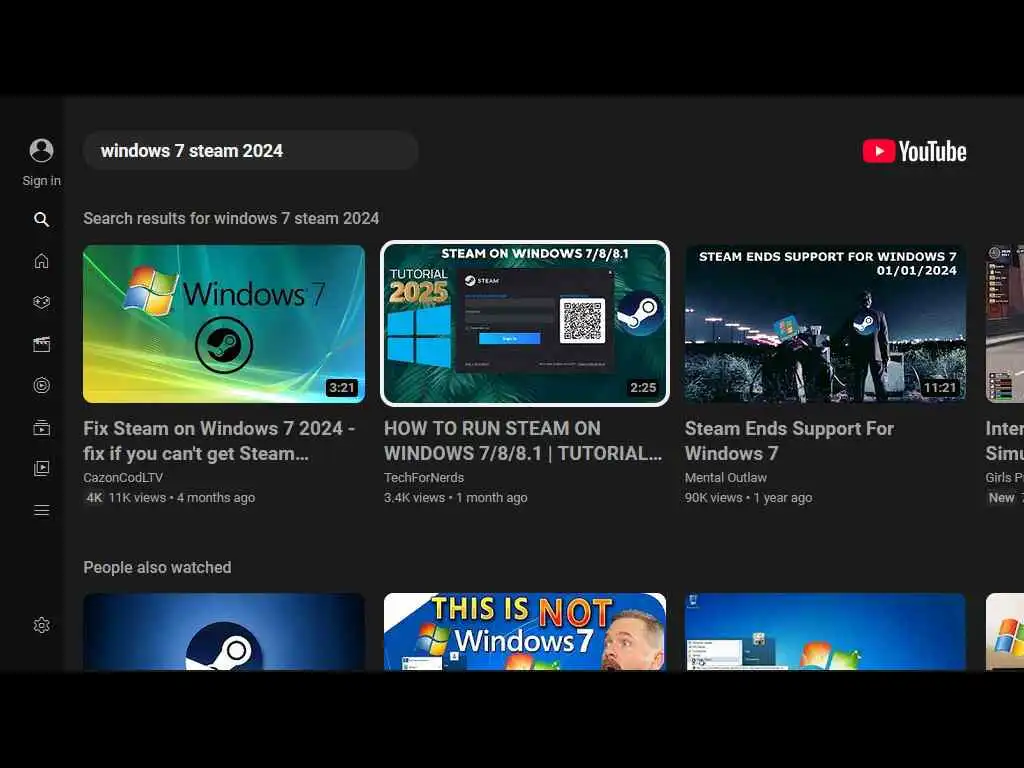Screen dimensions: 1024x768
Task: Open Settings gear icon in sidebar
Action: click(x=41, y=625)
